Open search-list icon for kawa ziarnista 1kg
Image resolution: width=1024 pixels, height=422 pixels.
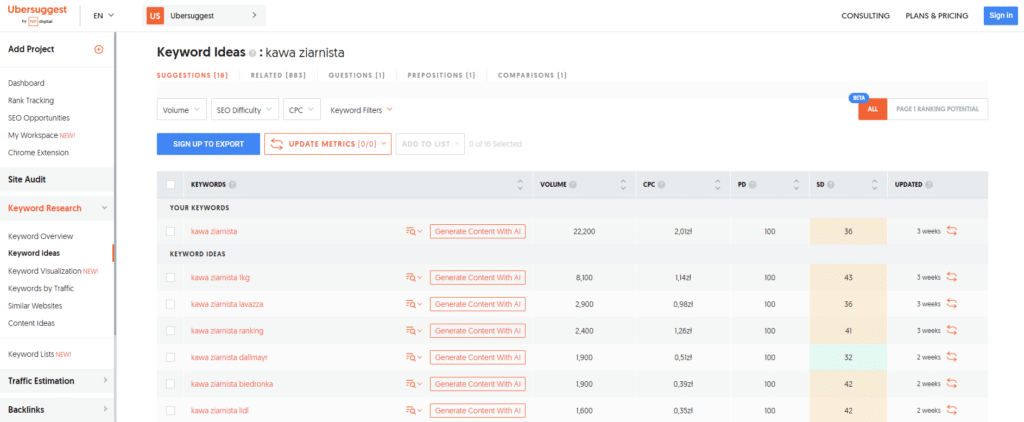click(x=413, y=278)
